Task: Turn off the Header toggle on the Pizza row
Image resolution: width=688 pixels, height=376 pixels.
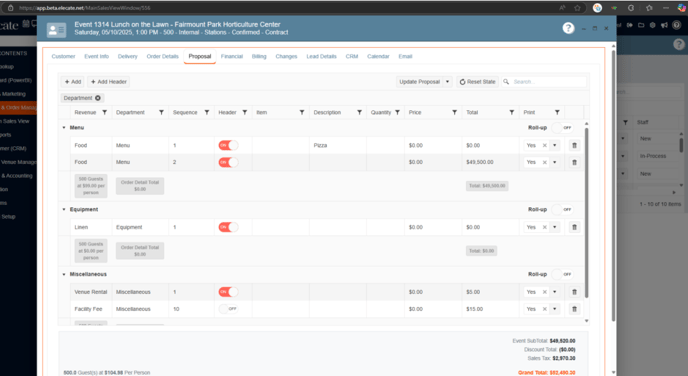Action: (x=228, y=145)
